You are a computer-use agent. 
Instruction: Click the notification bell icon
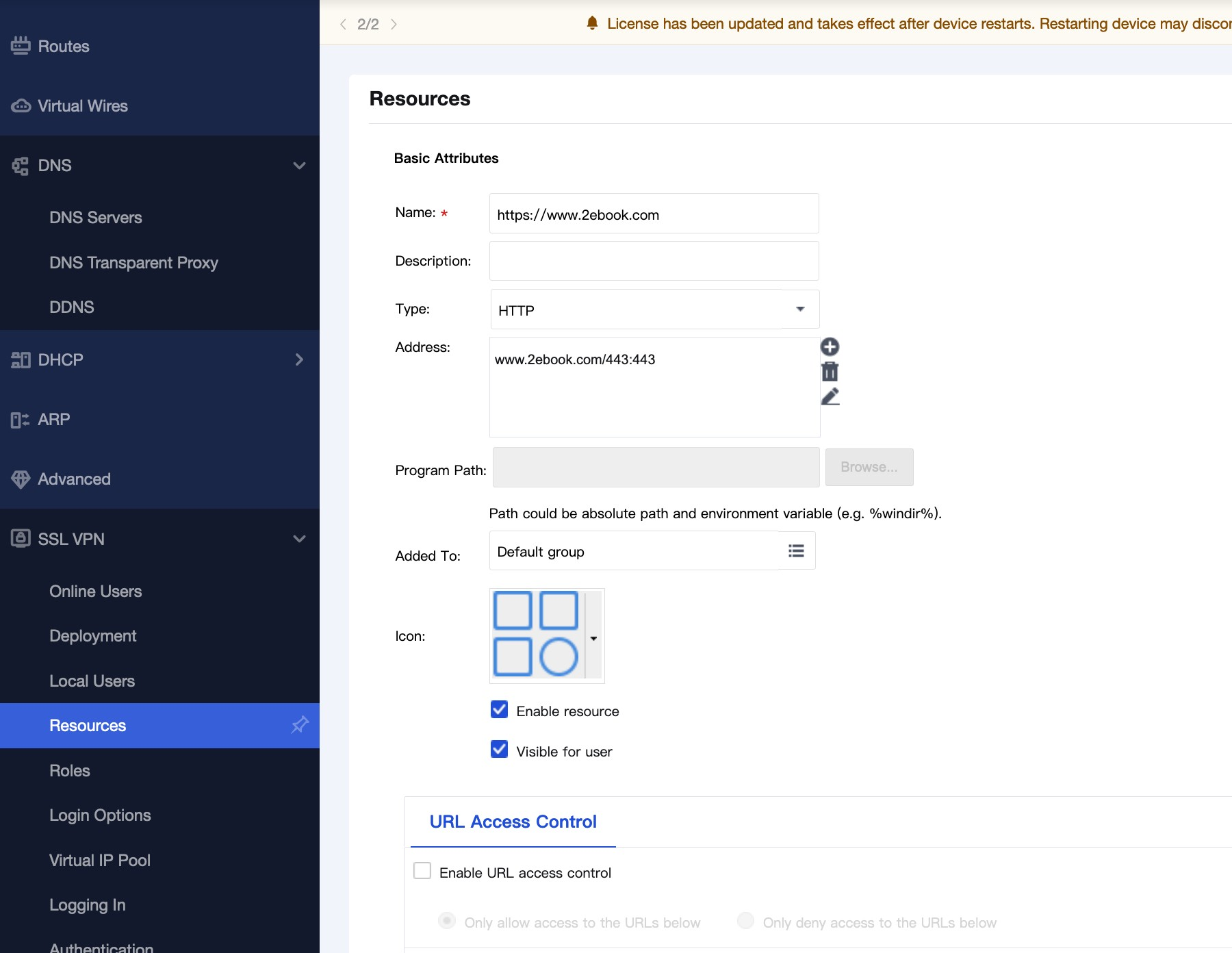click(592, 23)
